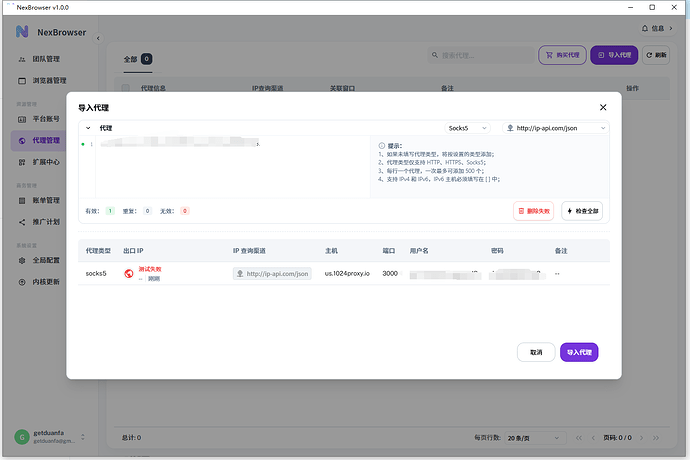Image resolution: width=690 pixels, height=460 pixels.
Task: Click the info icon beside 提示
Action: pyautogui.click(x=382, y=146)
